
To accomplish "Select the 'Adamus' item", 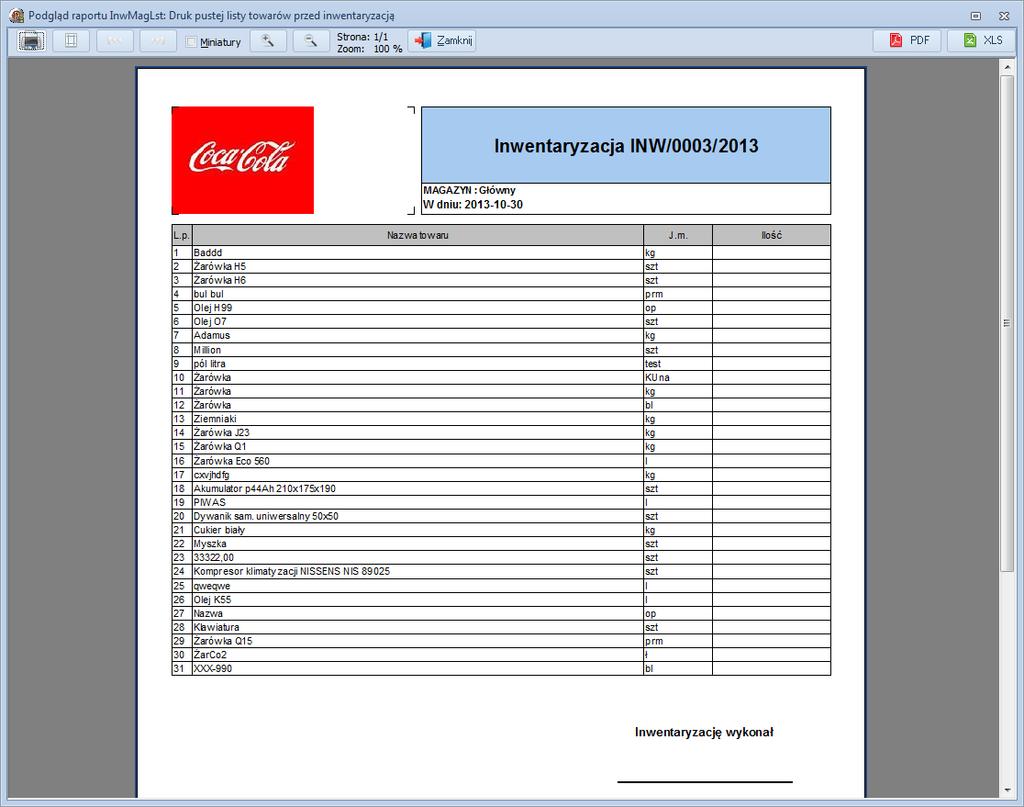I will (x=212, y=335).
